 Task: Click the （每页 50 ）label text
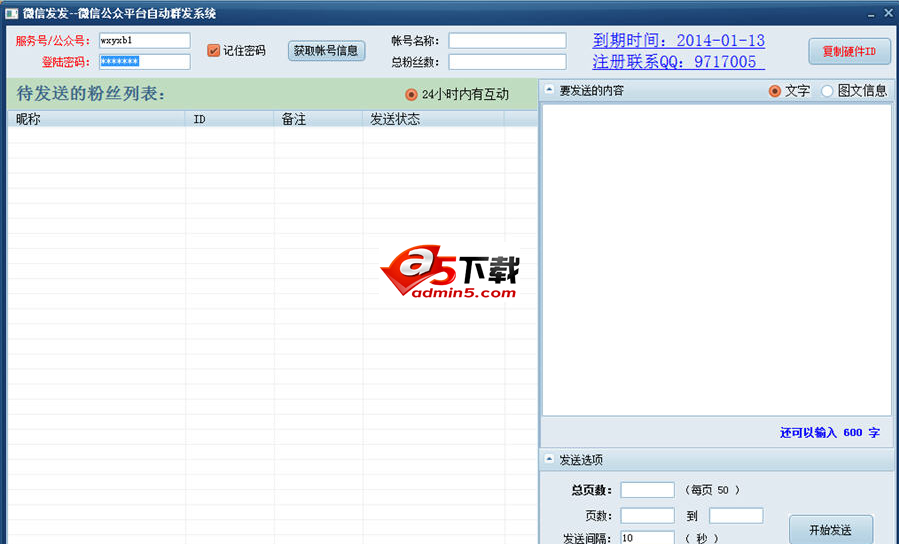point(712,490)
